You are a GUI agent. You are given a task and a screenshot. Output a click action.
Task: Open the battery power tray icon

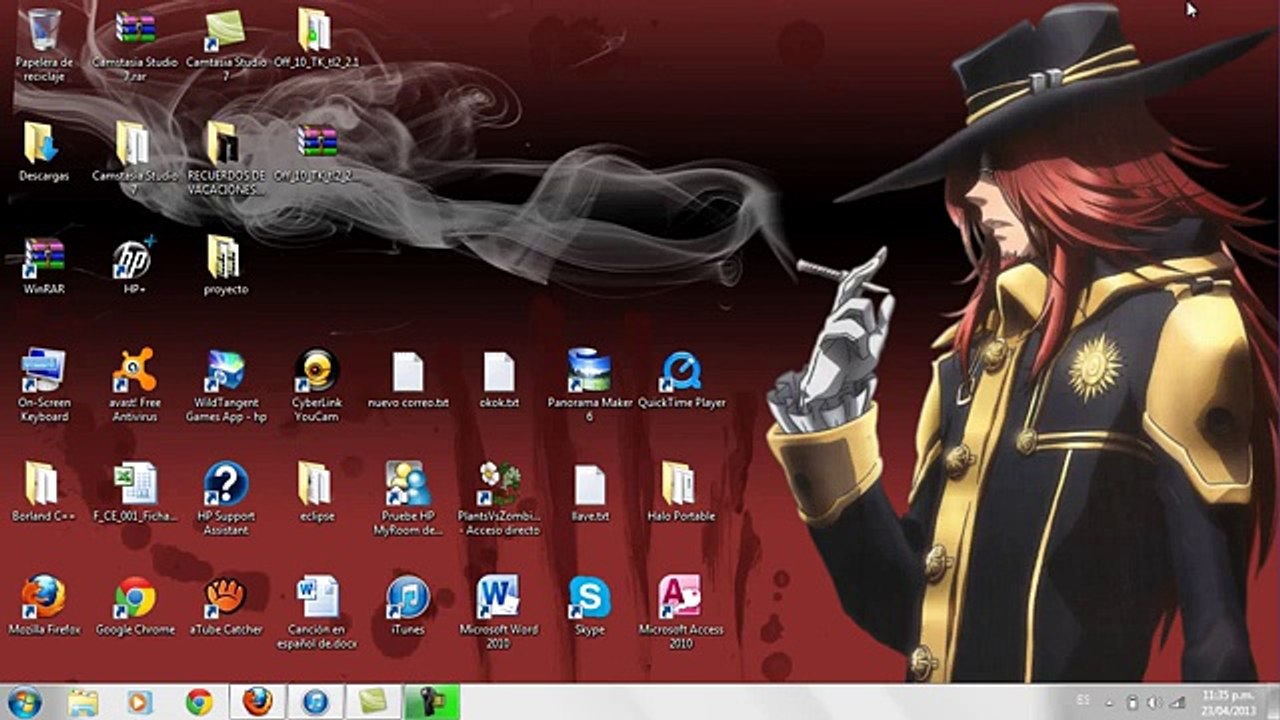coord(1133,702)
